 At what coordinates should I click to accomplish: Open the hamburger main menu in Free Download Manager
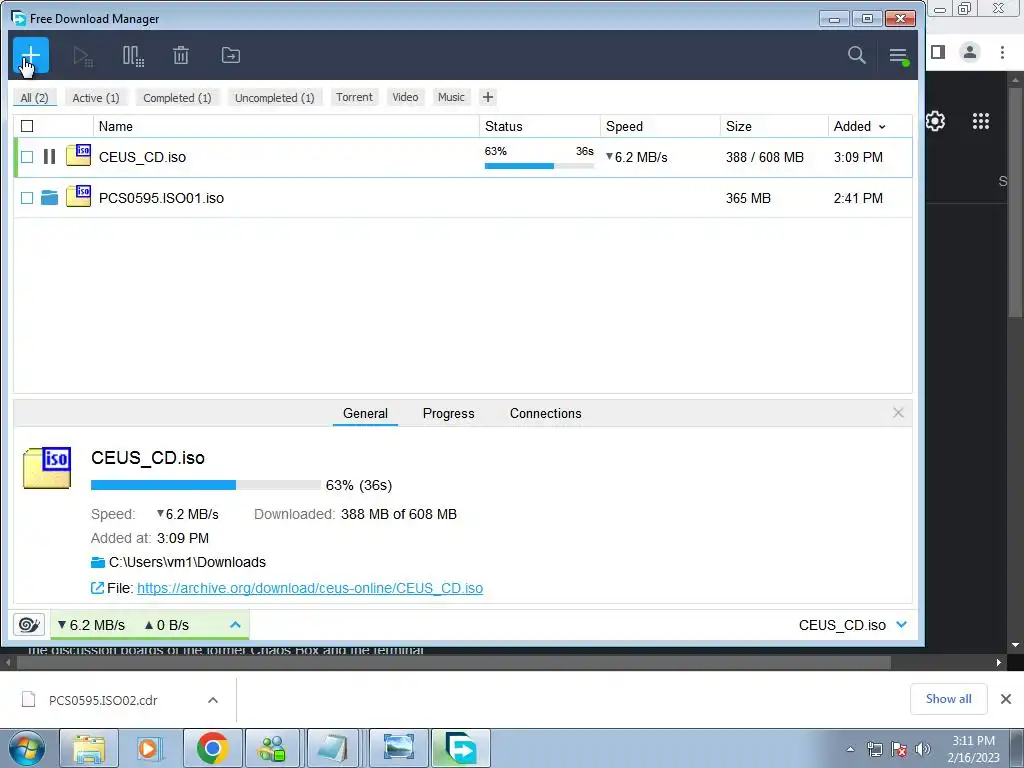coord(899,56)
